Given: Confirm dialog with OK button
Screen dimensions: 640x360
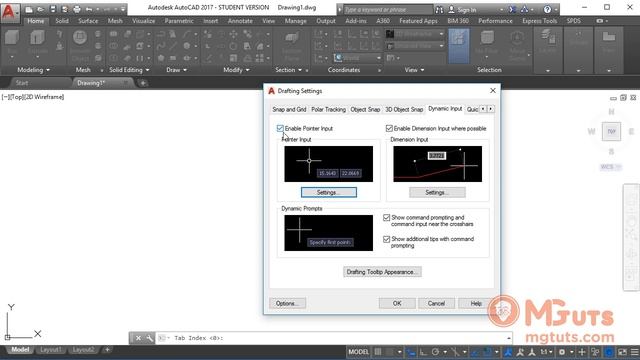Looking at the screenshot, I should 397,303.
